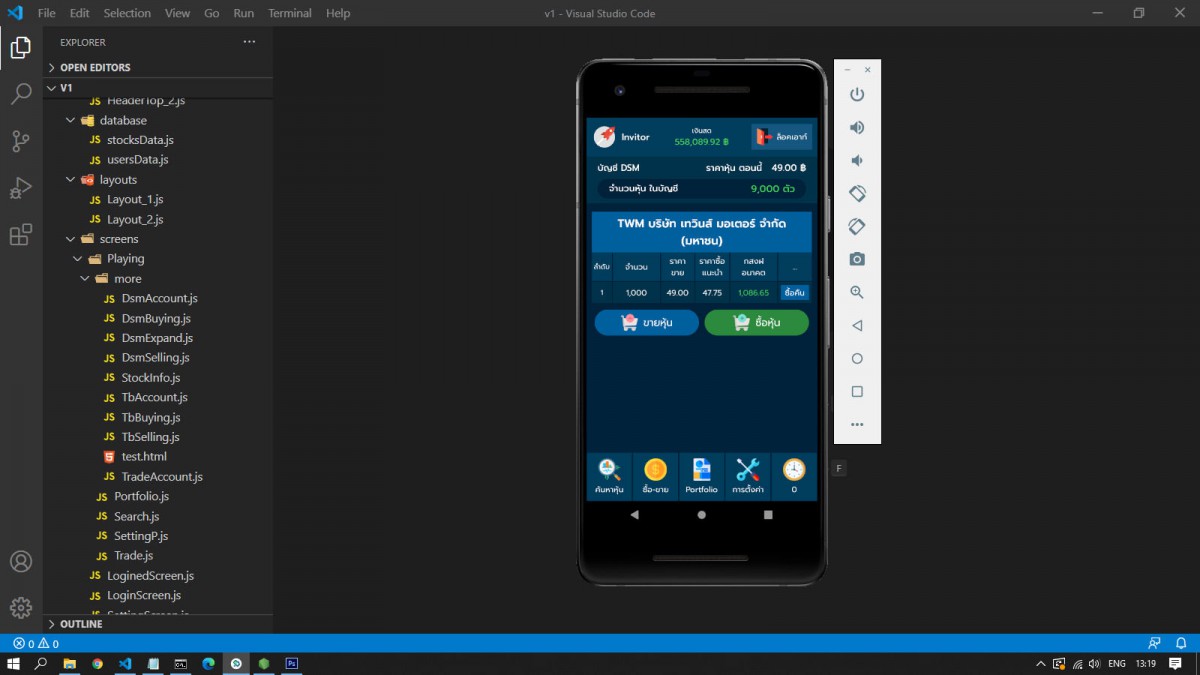The image size is (1200, 675).
Task: Tap the buy-sell coin tab in app
Action: (x=656, y=476)
